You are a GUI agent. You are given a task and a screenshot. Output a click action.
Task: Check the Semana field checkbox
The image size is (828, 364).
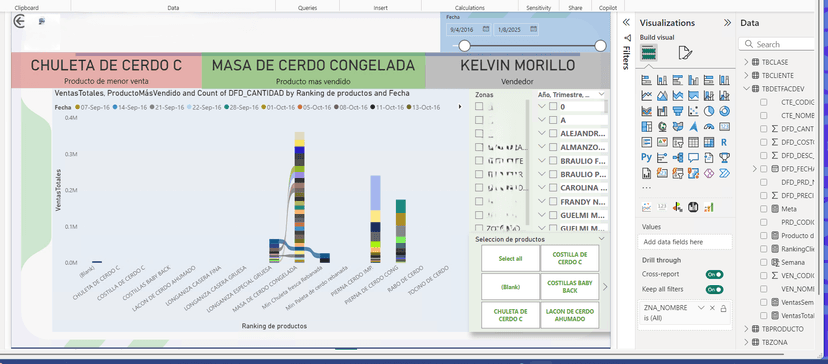[x=764, y=262]
